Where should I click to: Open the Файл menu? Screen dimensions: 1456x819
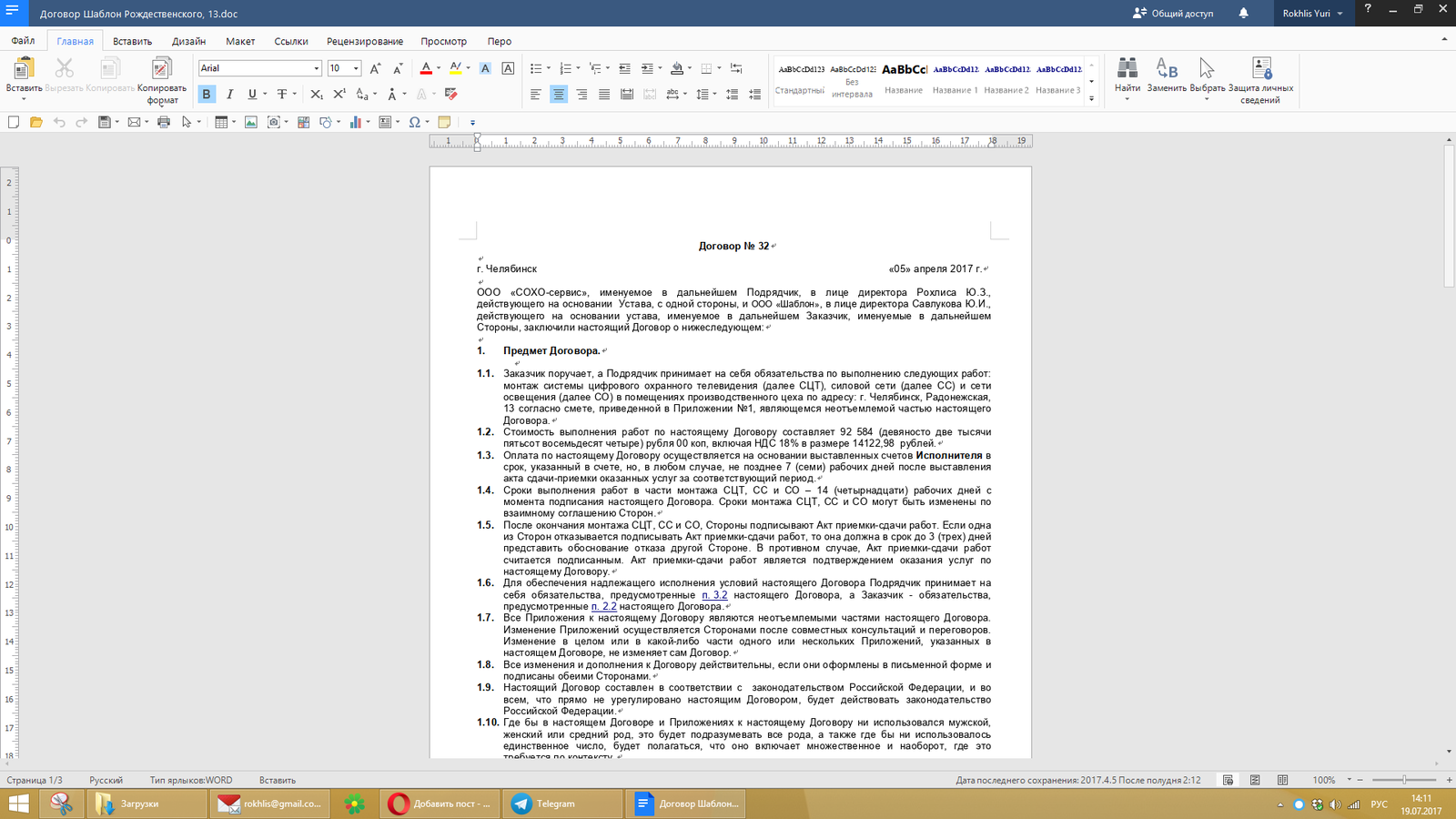pyautogui.click(x=23, y=41)
